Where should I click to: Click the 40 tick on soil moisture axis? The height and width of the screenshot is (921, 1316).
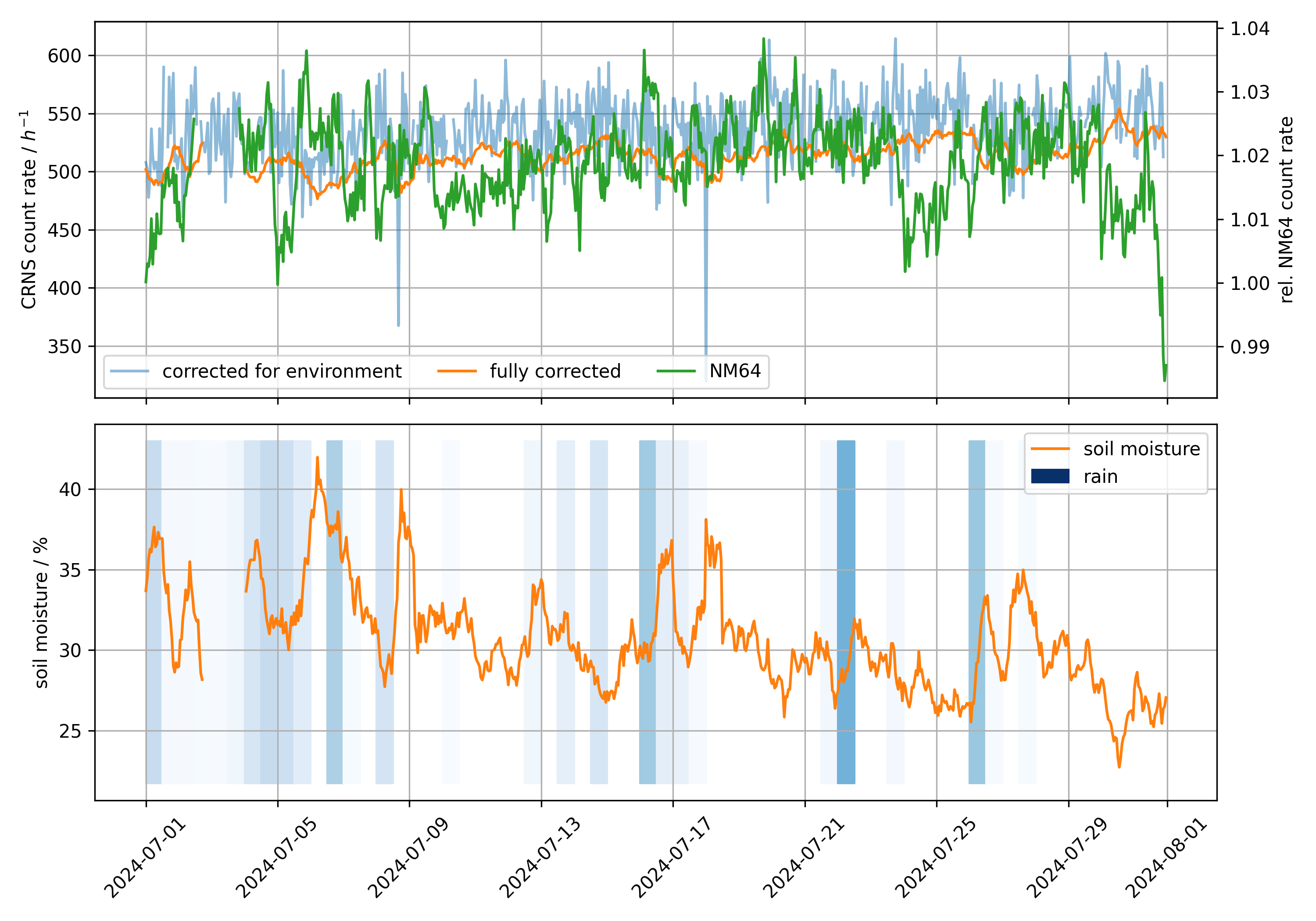70,489
